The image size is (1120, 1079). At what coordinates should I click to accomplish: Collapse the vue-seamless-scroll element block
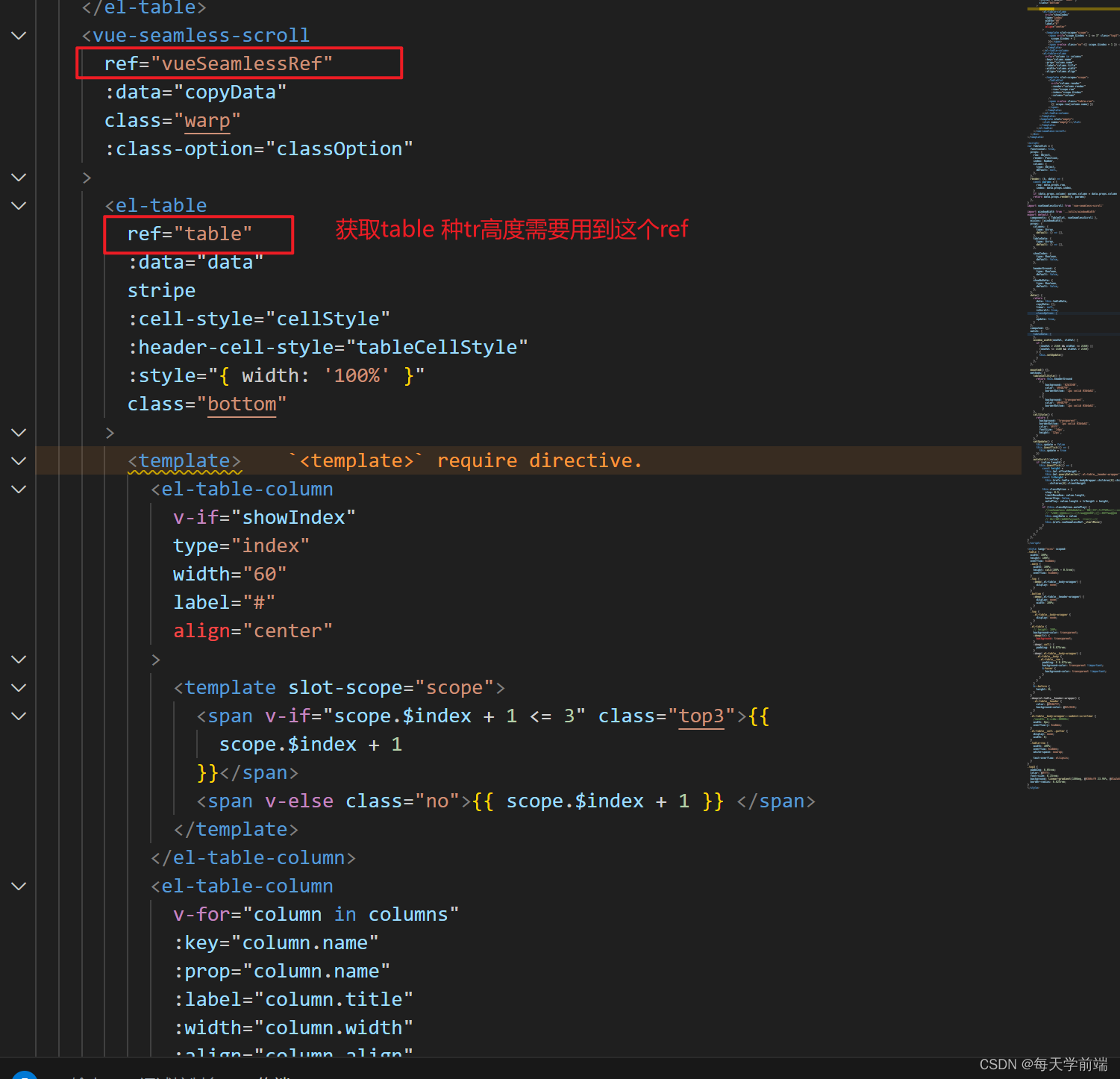coord(19,35)
